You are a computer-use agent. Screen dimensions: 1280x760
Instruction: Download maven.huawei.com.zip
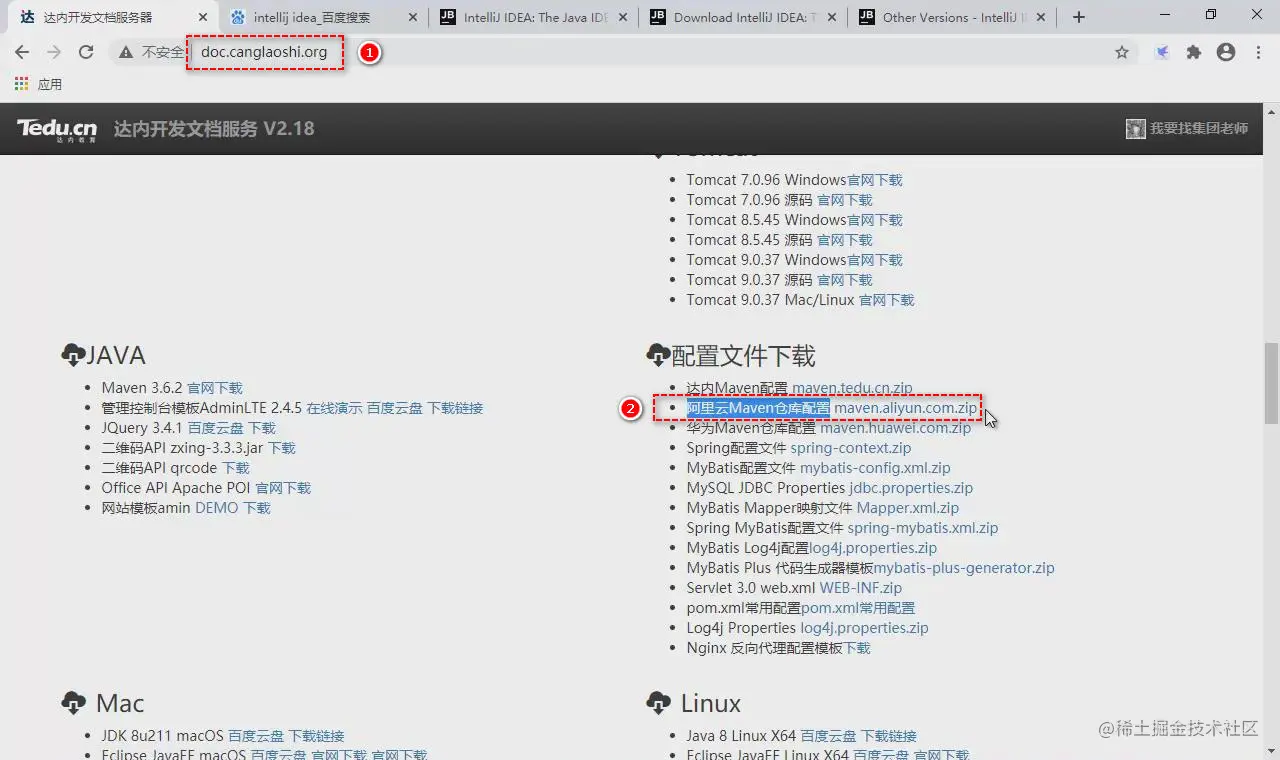click(x=895, y=428)
